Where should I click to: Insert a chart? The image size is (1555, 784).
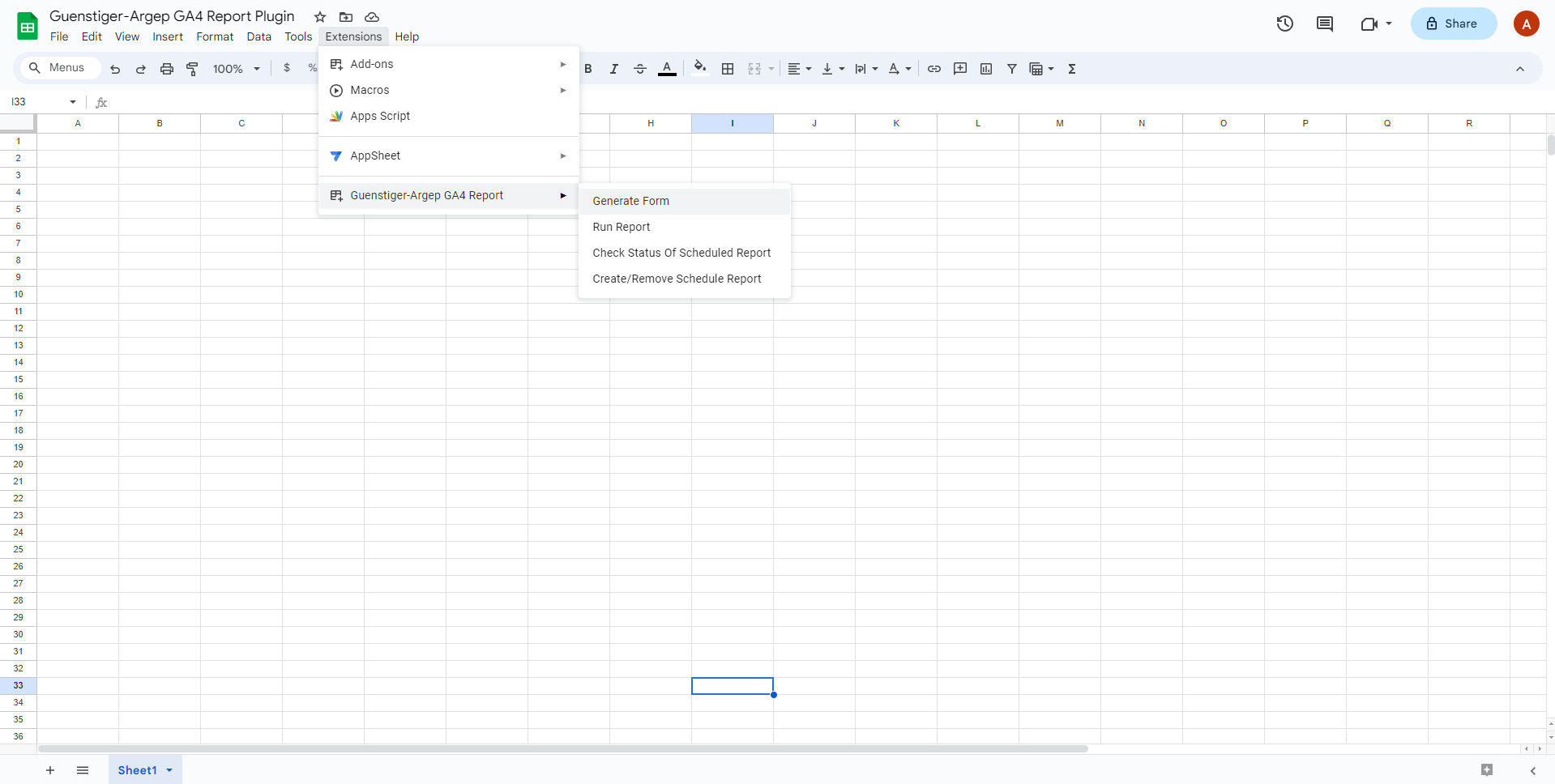(x=986, y=69)
